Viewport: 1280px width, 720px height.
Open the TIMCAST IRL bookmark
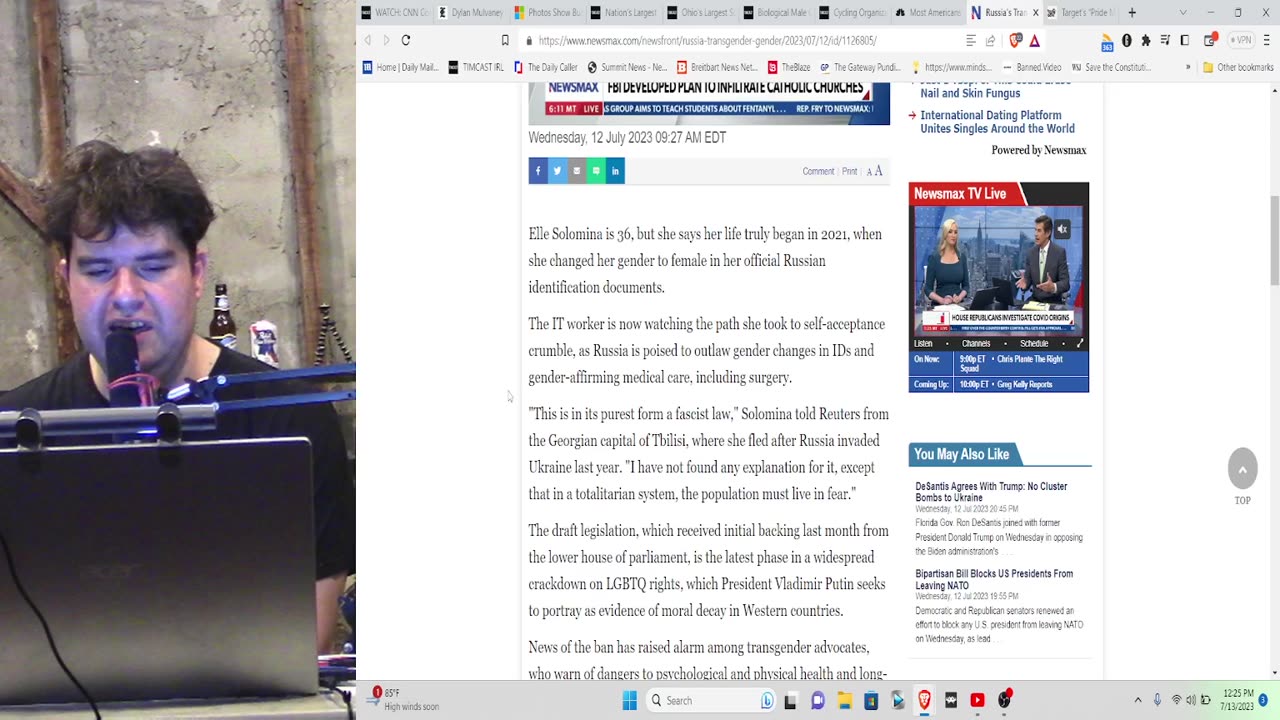pyautogui.click(x=476, y=67)
